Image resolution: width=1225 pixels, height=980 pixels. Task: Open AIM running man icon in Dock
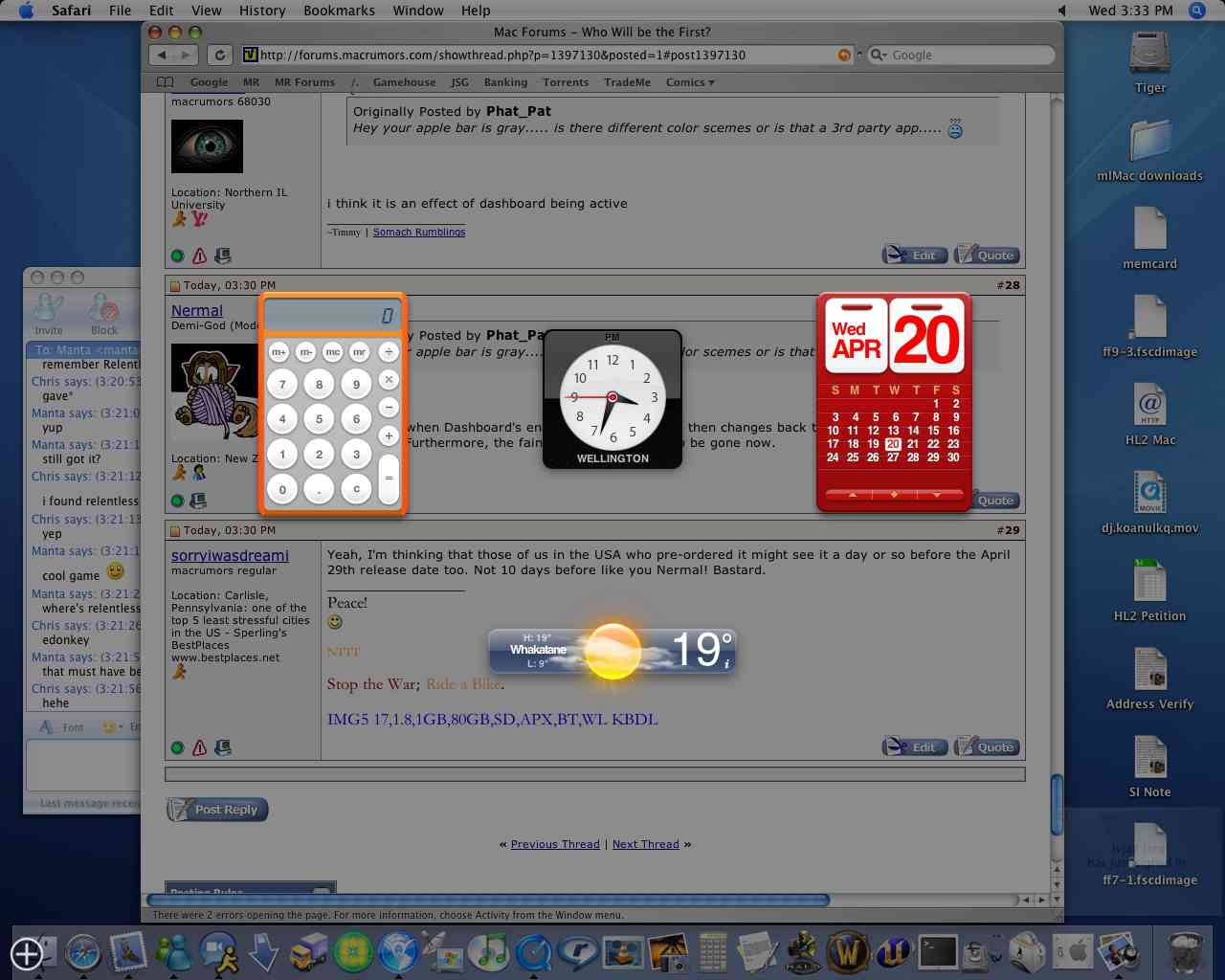(x=220, y=952)
